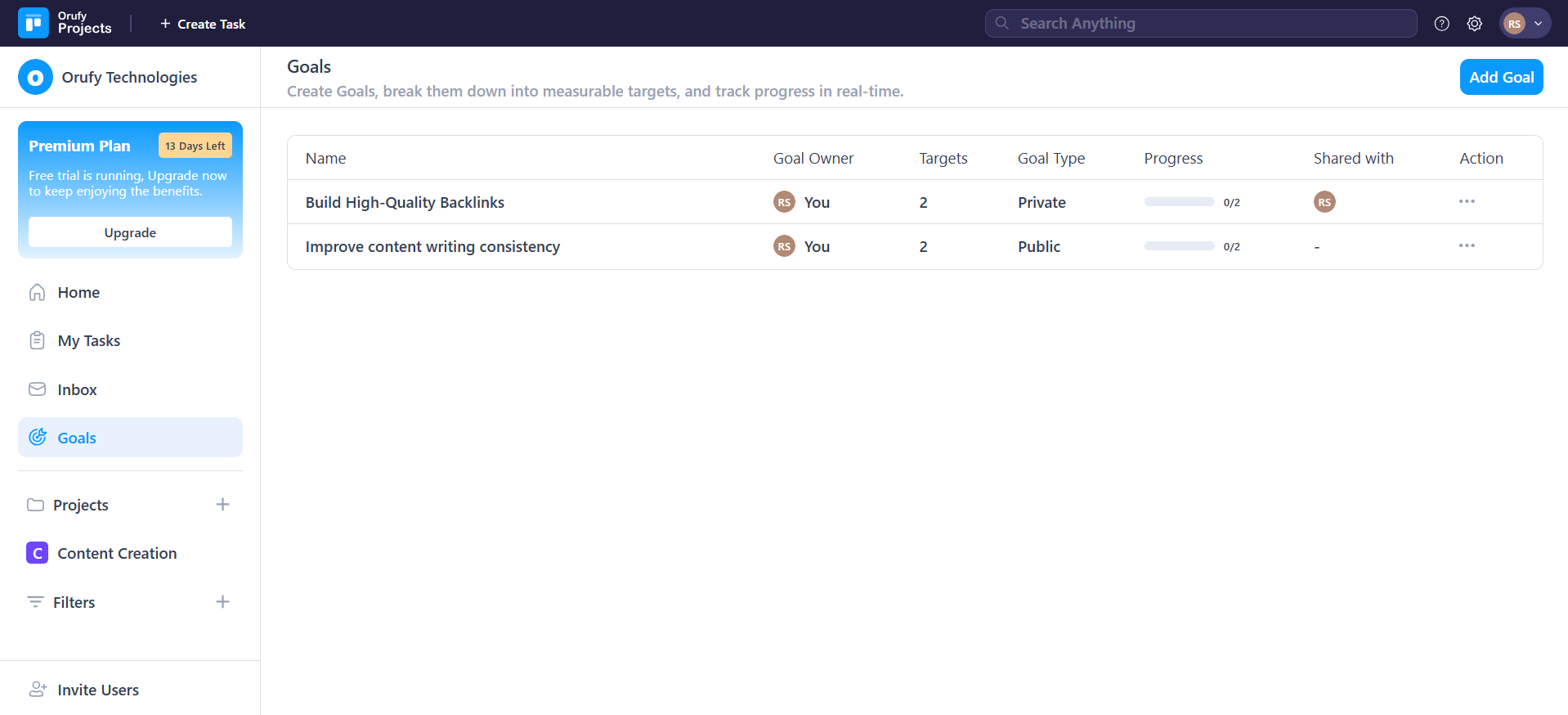Open the help question mark icon
This screenshot has width=1568, height=715.
pyautogui.click(x=1441, y=24)
